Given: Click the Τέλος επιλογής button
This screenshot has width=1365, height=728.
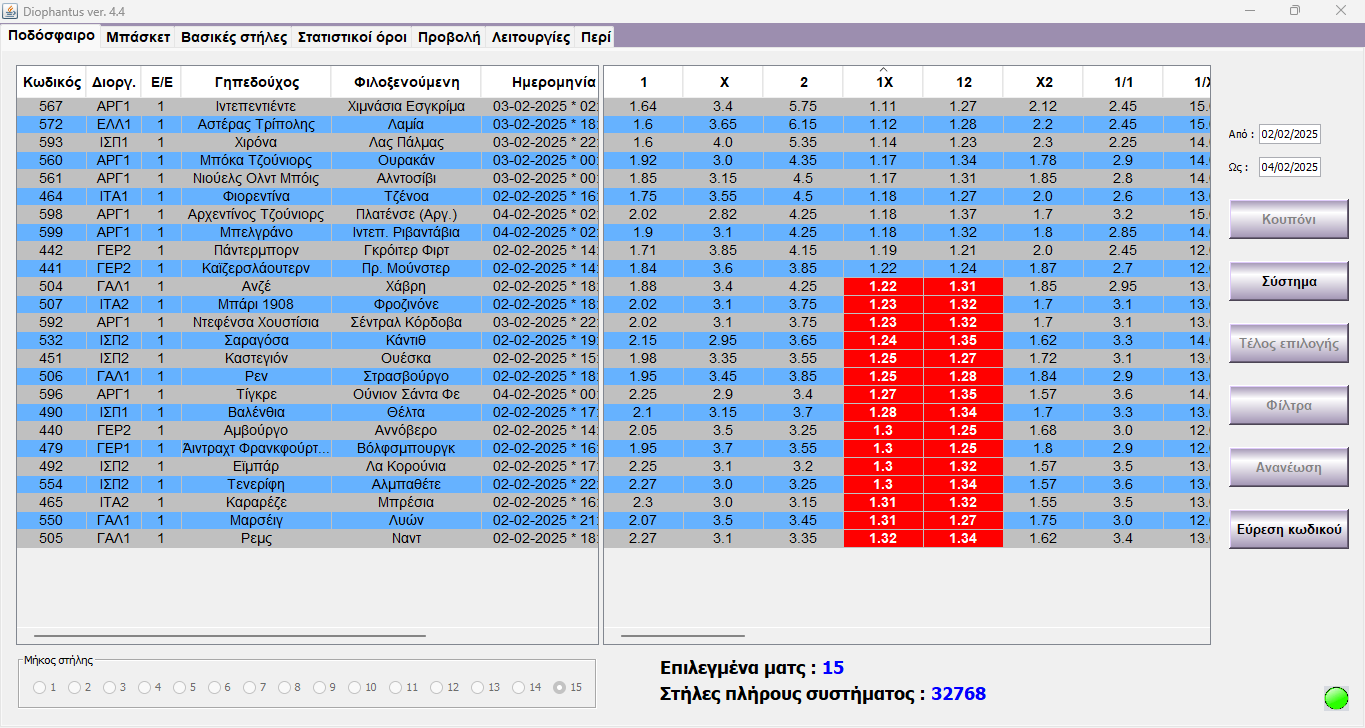Looking at the screenshot, I should 1289,343.
